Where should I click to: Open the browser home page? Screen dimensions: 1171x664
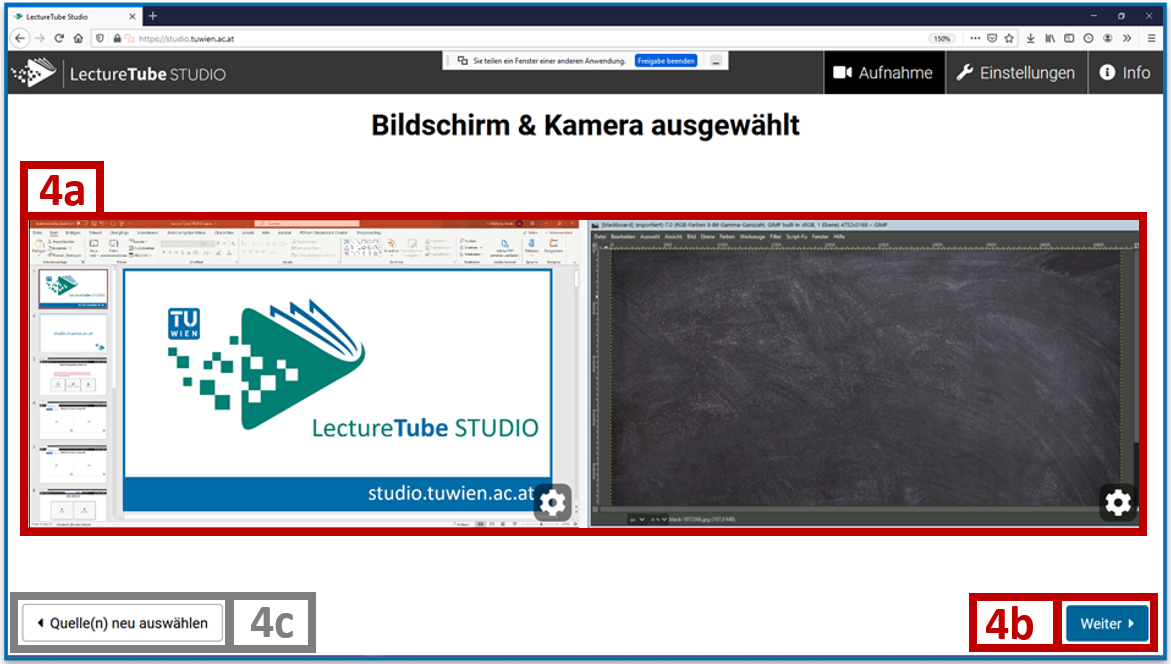[78, 38]
